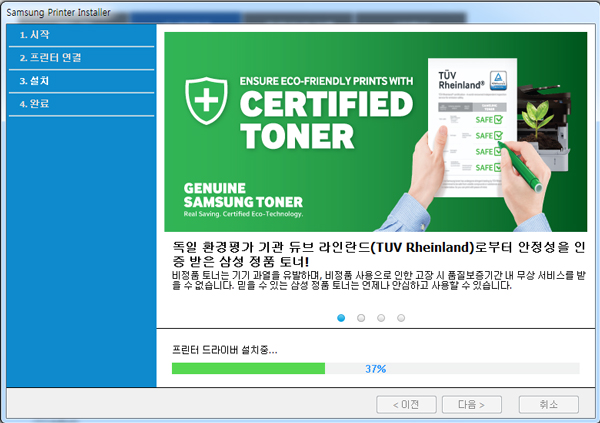
Task: Cancel installation with the '취소' button
Action: click(548, 404)
